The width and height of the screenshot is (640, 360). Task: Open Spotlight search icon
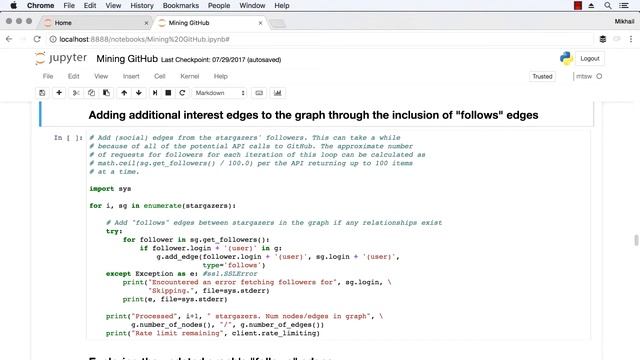coord(608,6)
